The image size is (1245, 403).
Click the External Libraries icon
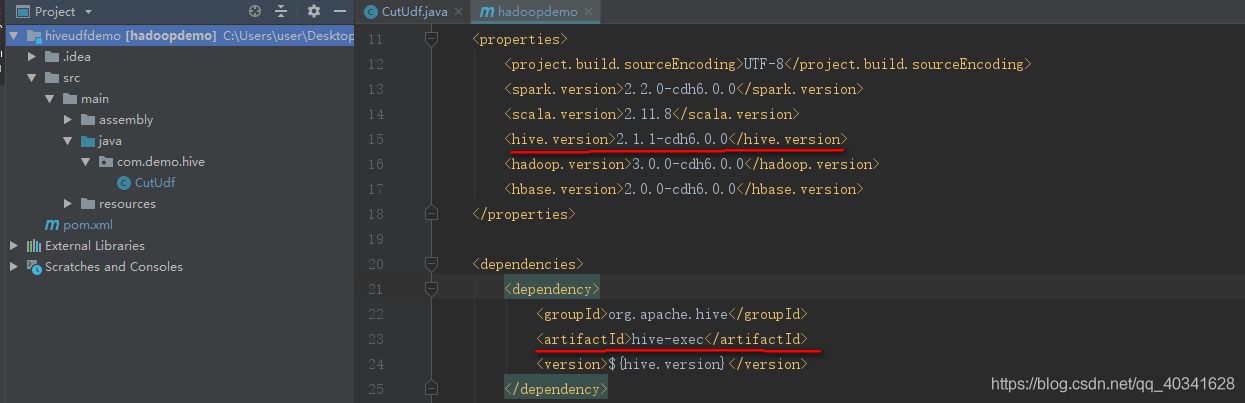(33, 246)
